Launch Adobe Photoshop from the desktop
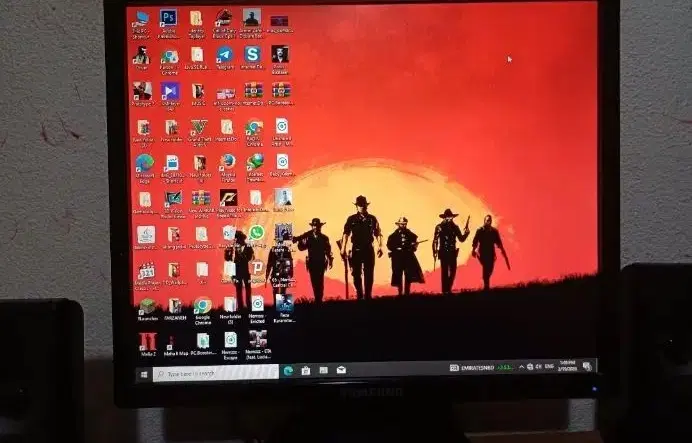Image resolution: width=692 pixels, height=443 pixels. (x=168, y=24)
